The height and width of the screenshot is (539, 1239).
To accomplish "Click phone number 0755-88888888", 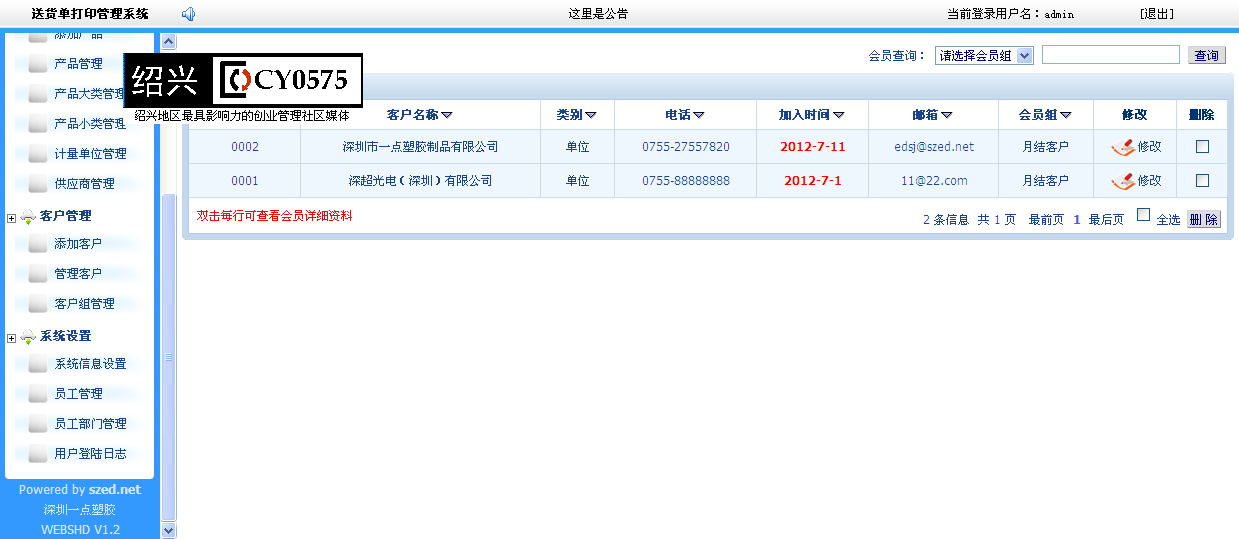I will click(686, 181).
